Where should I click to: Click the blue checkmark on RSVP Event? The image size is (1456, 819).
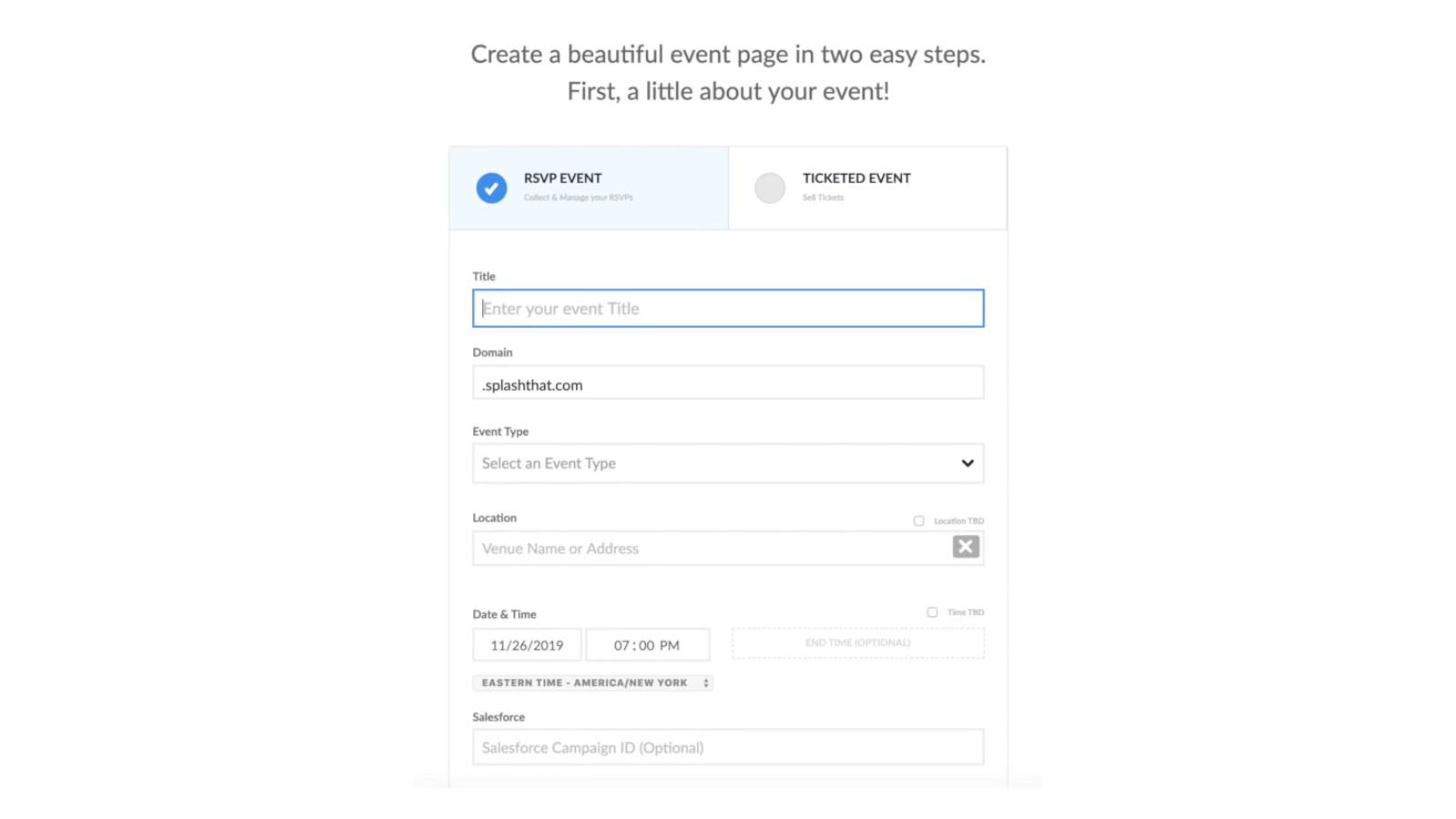491,187
